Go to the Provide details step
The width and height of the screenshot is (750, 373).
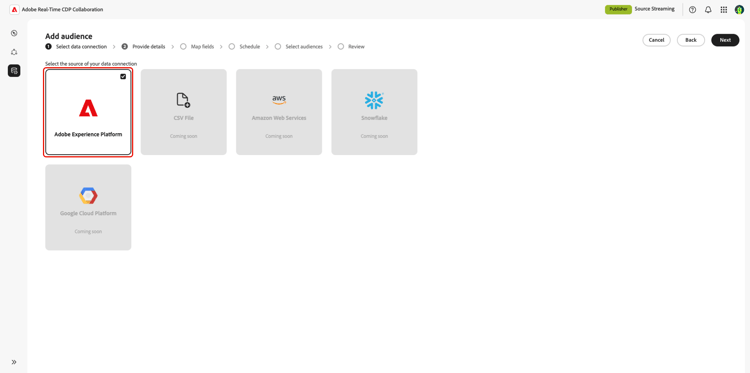(x=143, y=47)
